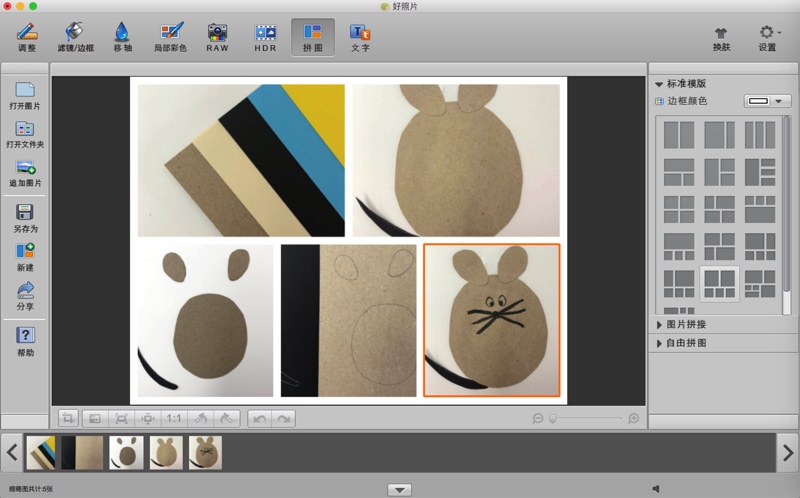Screen dimensions: 800x498
Task: Switch to the 拼图 collage tab
Action: 313,37
